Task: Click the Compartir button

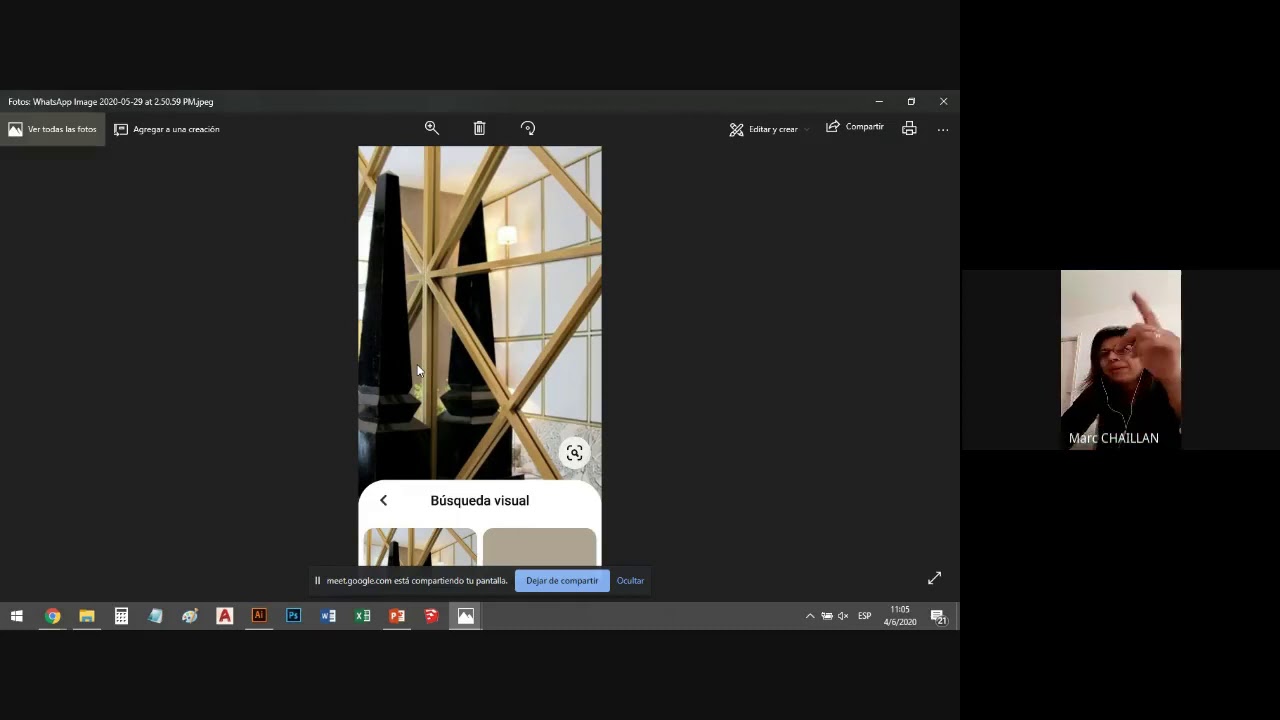Action: click(x=855, y=127)
